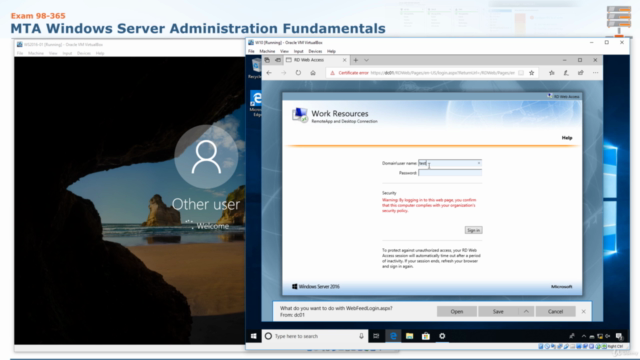Image resolution: width=640 pixels, height=360 pixels.
Task: Open the View menu of W10 VirtualBox
Action: coord(284,51)
